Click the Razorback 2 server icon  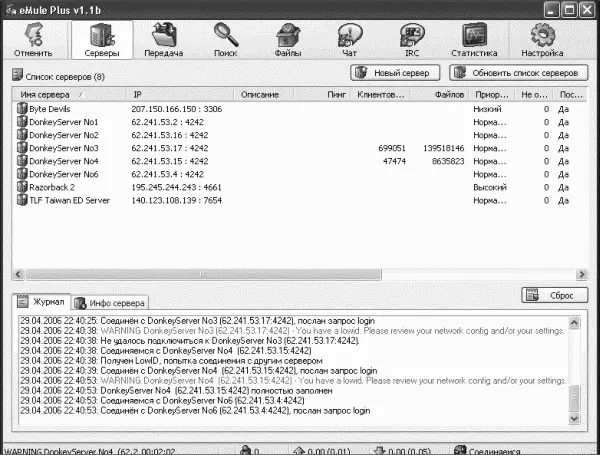(22, 187)
